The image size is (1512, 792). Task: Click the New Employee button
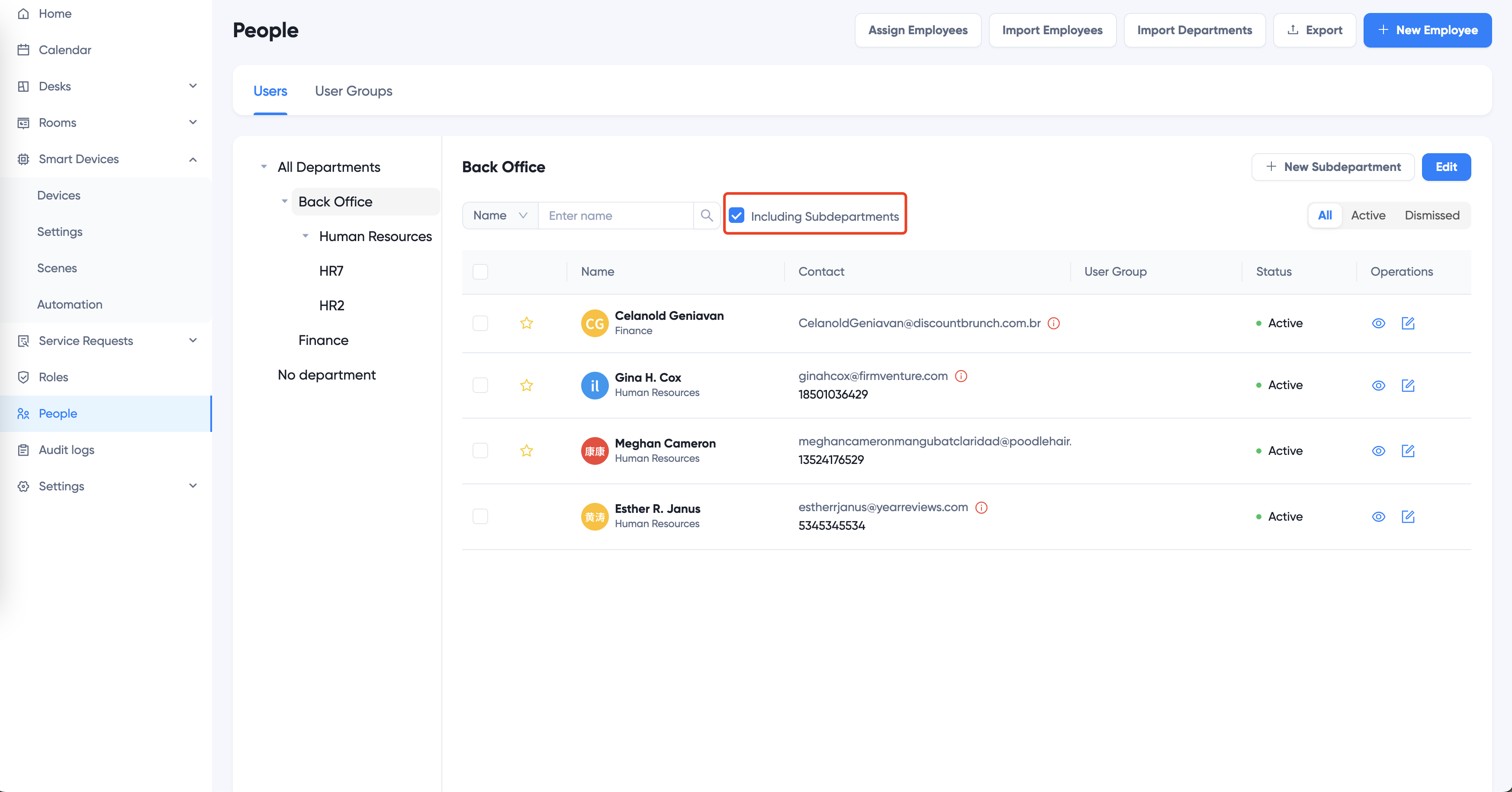tap(1428, 30)
